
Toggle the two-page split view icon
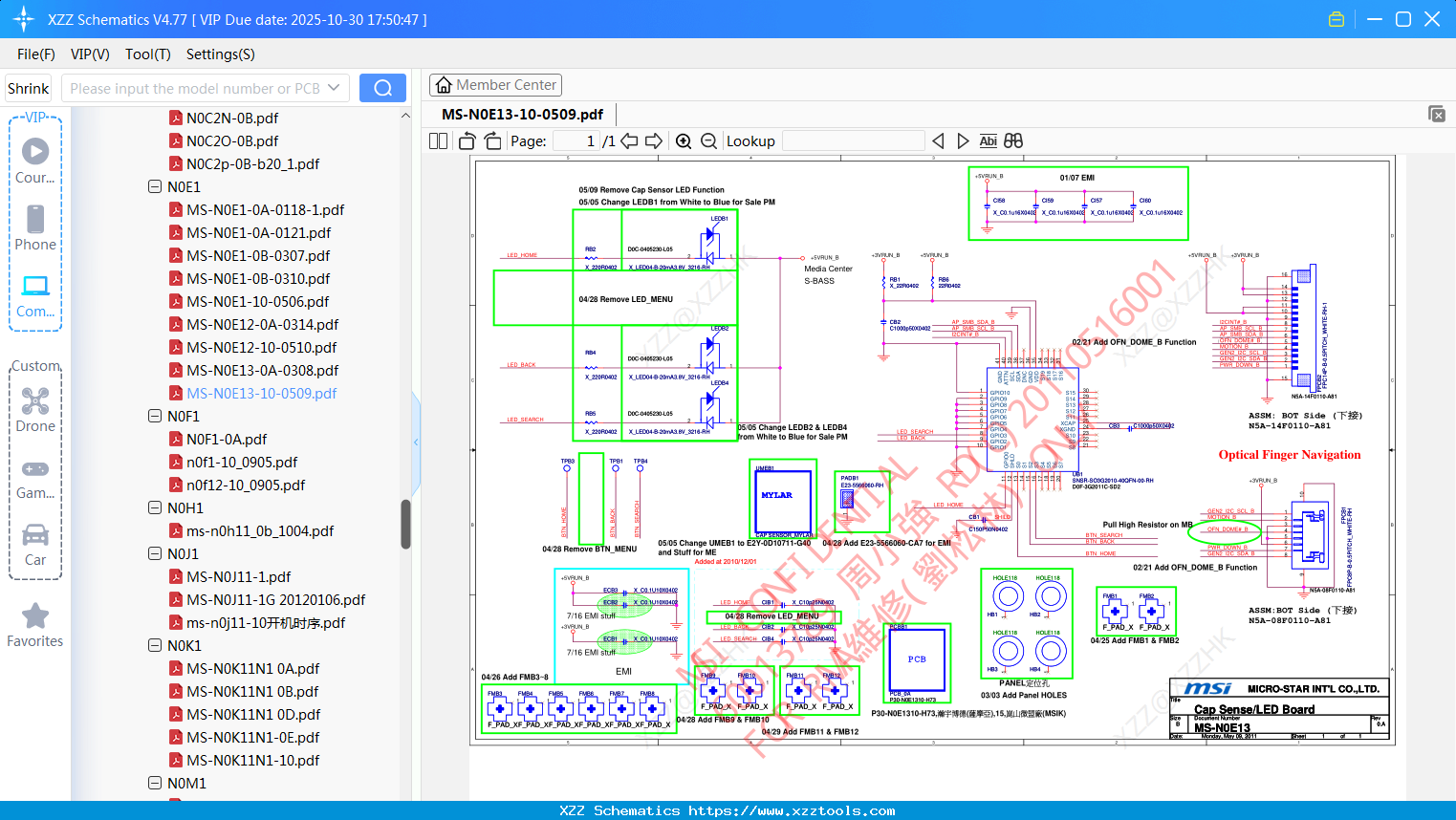click(439, 141)
